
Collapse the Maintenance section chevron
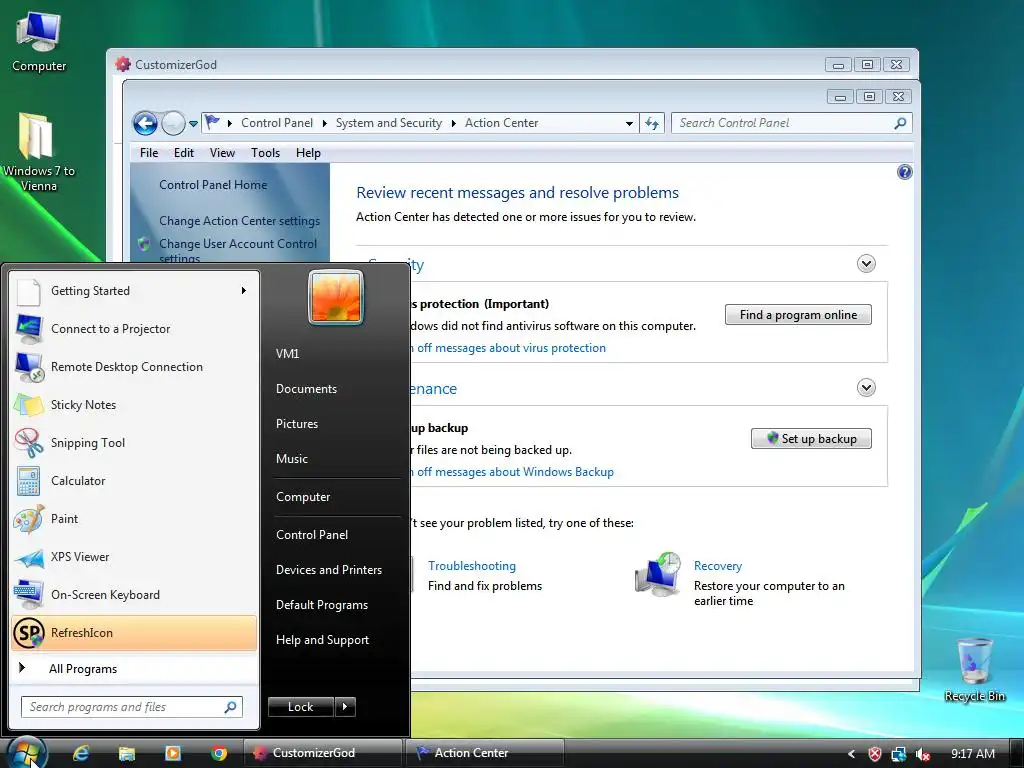(866, 388)
